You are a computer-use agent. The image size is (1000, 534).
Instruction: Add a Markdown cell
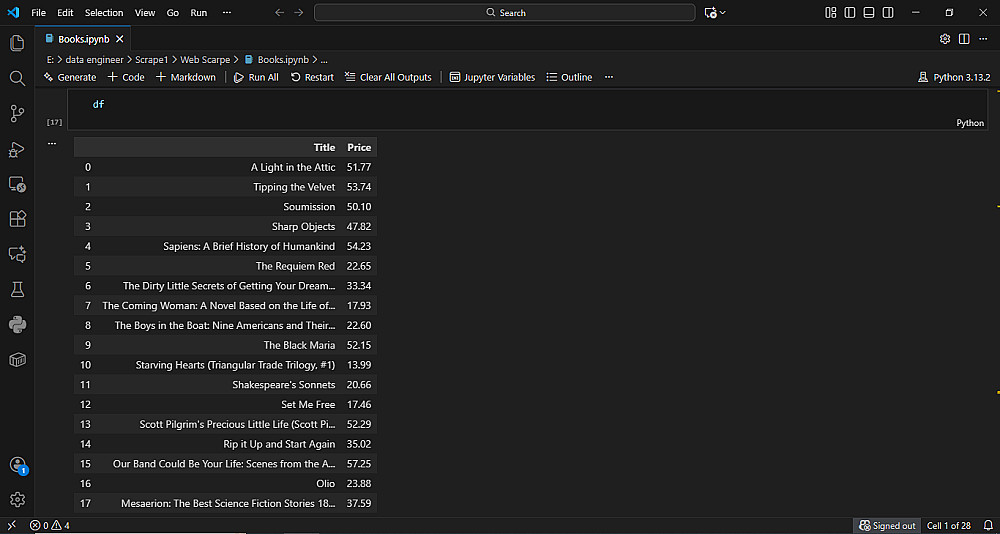[x=186, y=77]
